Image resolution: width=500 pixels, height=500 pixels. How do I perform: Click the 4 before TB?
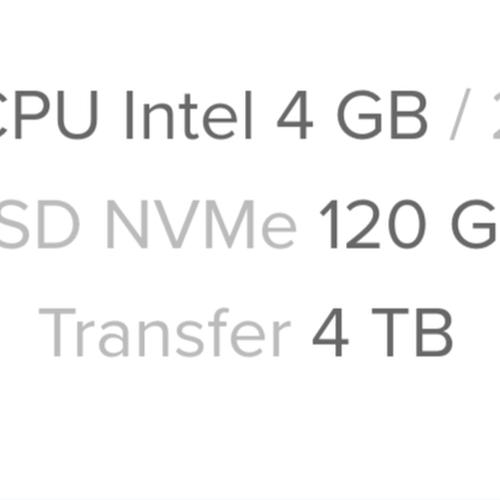coord(330,332)
